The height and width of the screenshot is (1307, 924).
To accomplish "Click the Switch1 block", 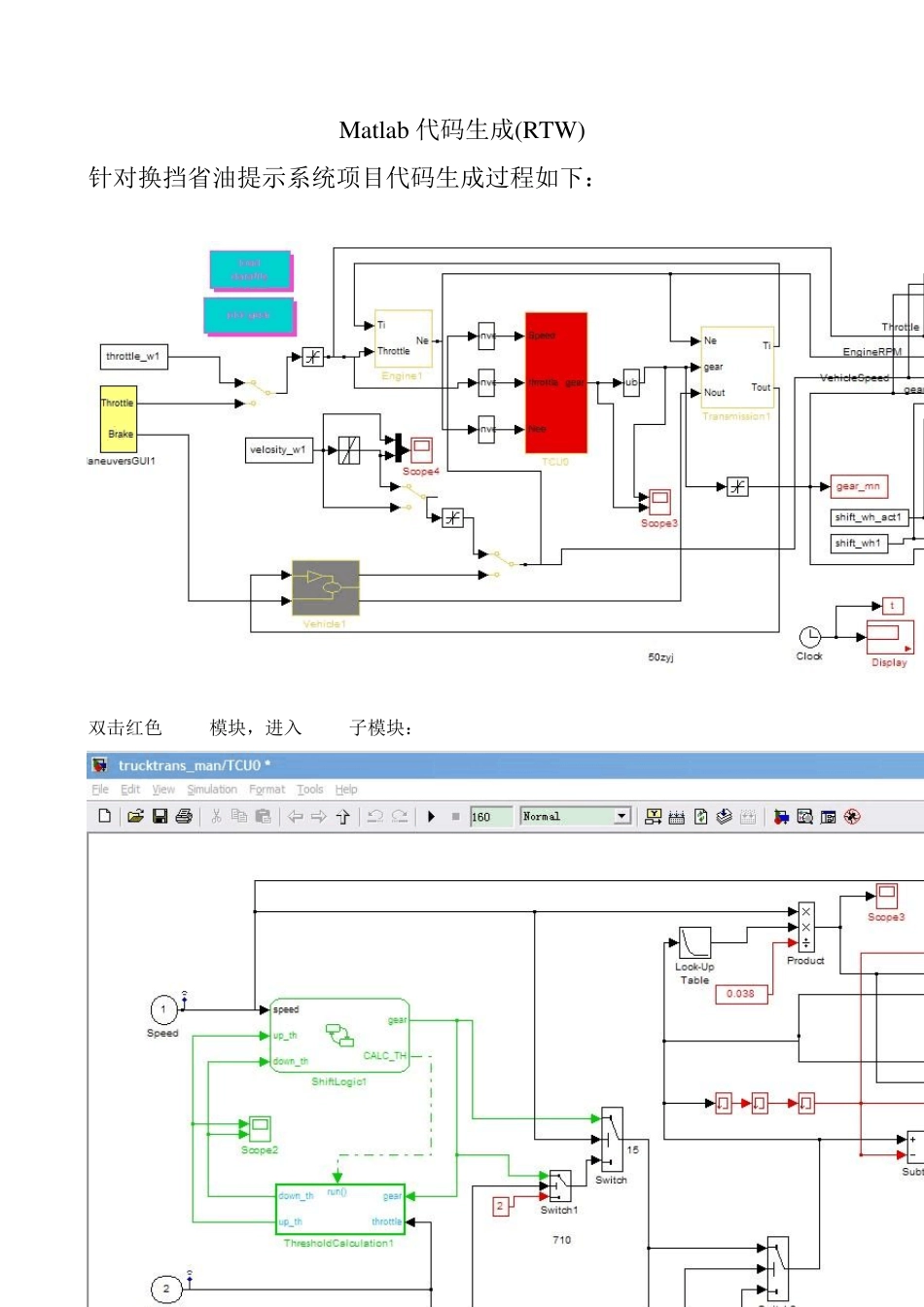I will pos(560,1186).
